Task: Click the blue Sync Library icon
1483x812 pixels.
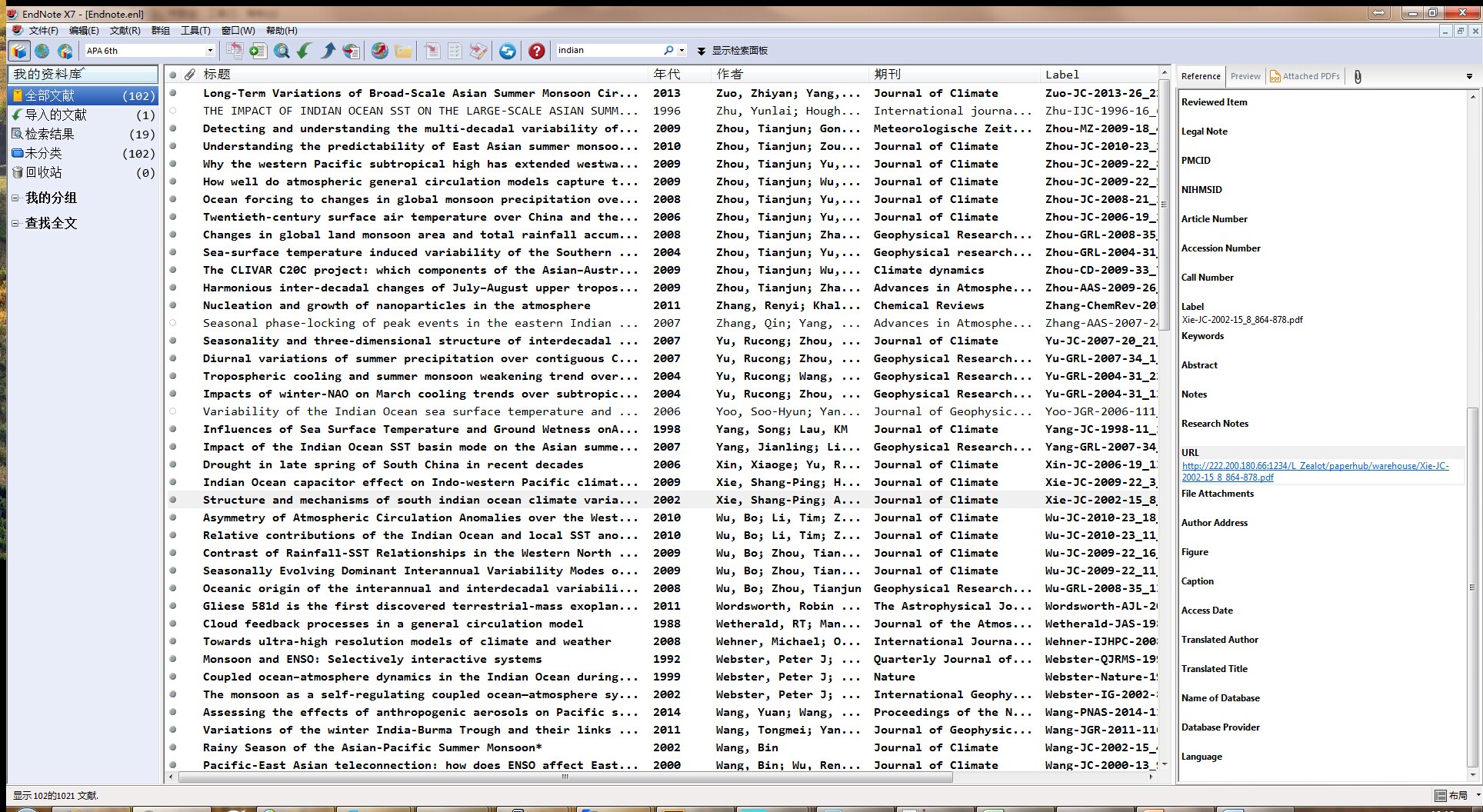Action: point(508,51)
